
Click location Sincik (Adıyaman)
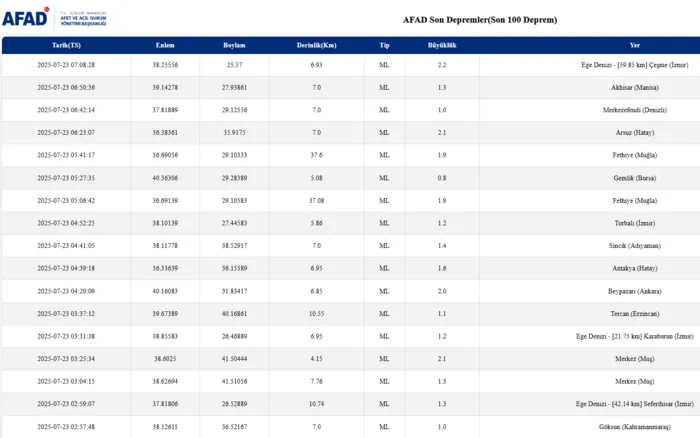click(635, 246)
